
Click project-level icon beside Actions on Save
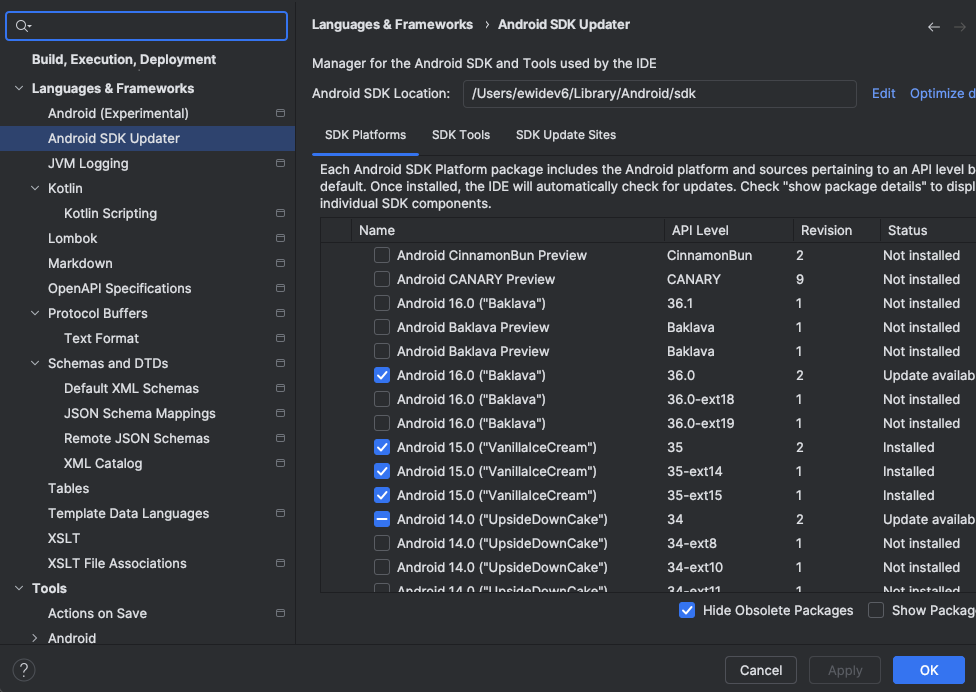point(280,613)
